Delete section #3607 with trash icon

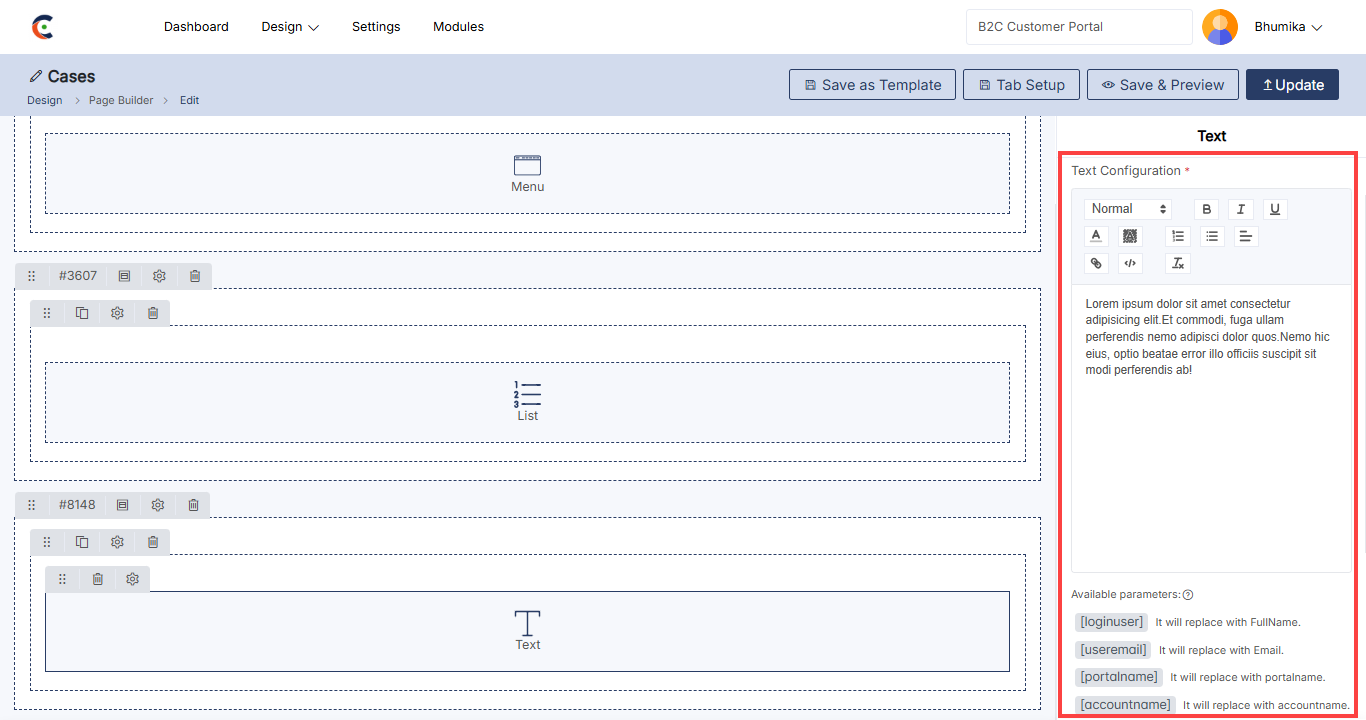tap(195, 276)
